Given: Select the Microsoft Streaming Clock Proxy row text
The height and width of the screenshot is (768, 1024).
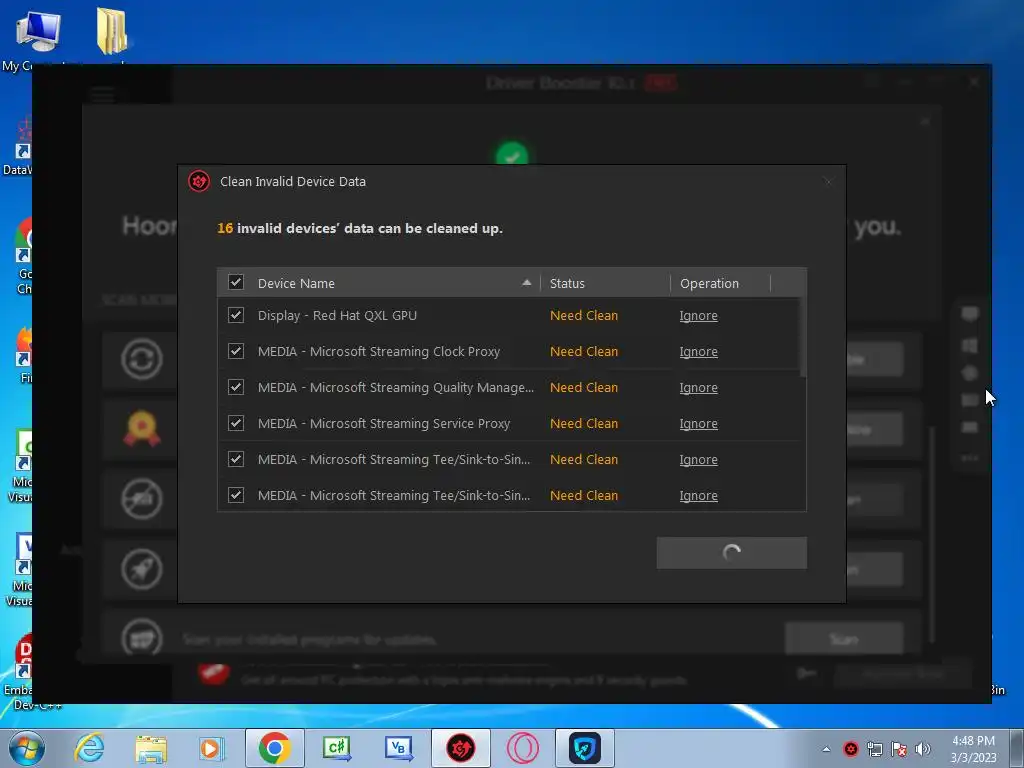Looking at the screenshot, I should click(x=379, y=351).
